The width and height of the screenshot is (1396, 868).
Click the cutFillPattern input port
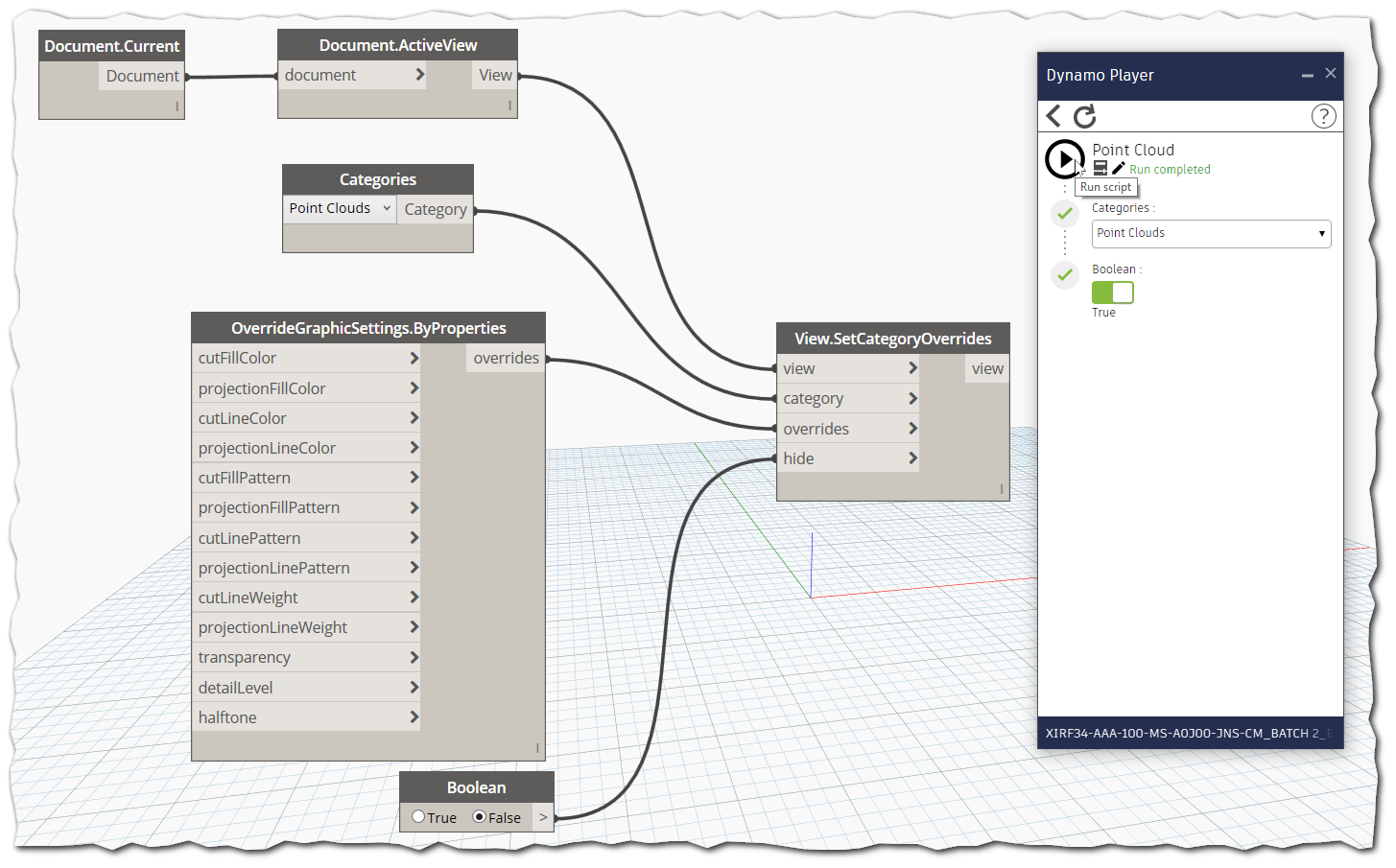click(307, 478)
